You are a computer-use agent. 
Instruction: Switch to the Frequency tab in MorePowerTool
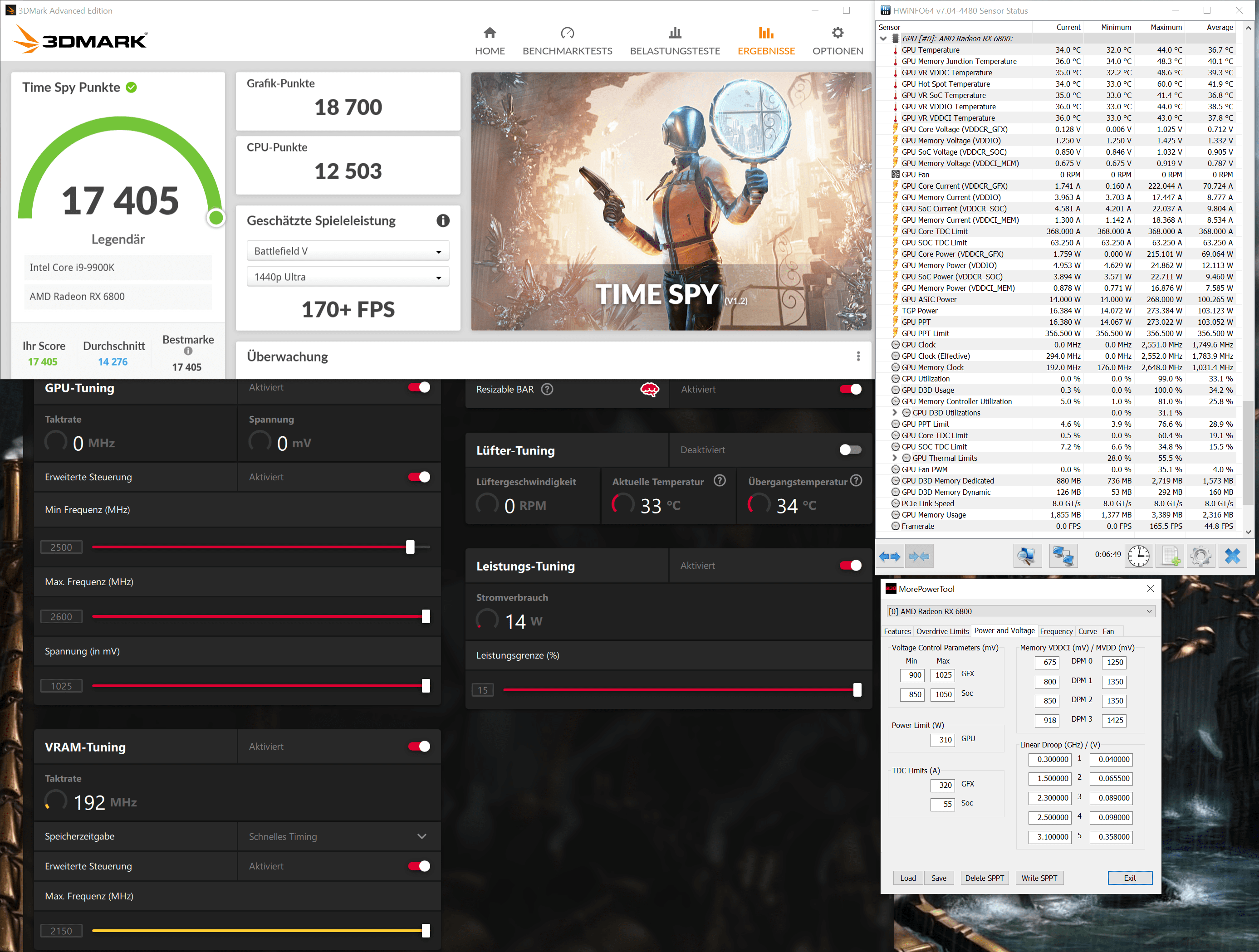point(1056,631)
